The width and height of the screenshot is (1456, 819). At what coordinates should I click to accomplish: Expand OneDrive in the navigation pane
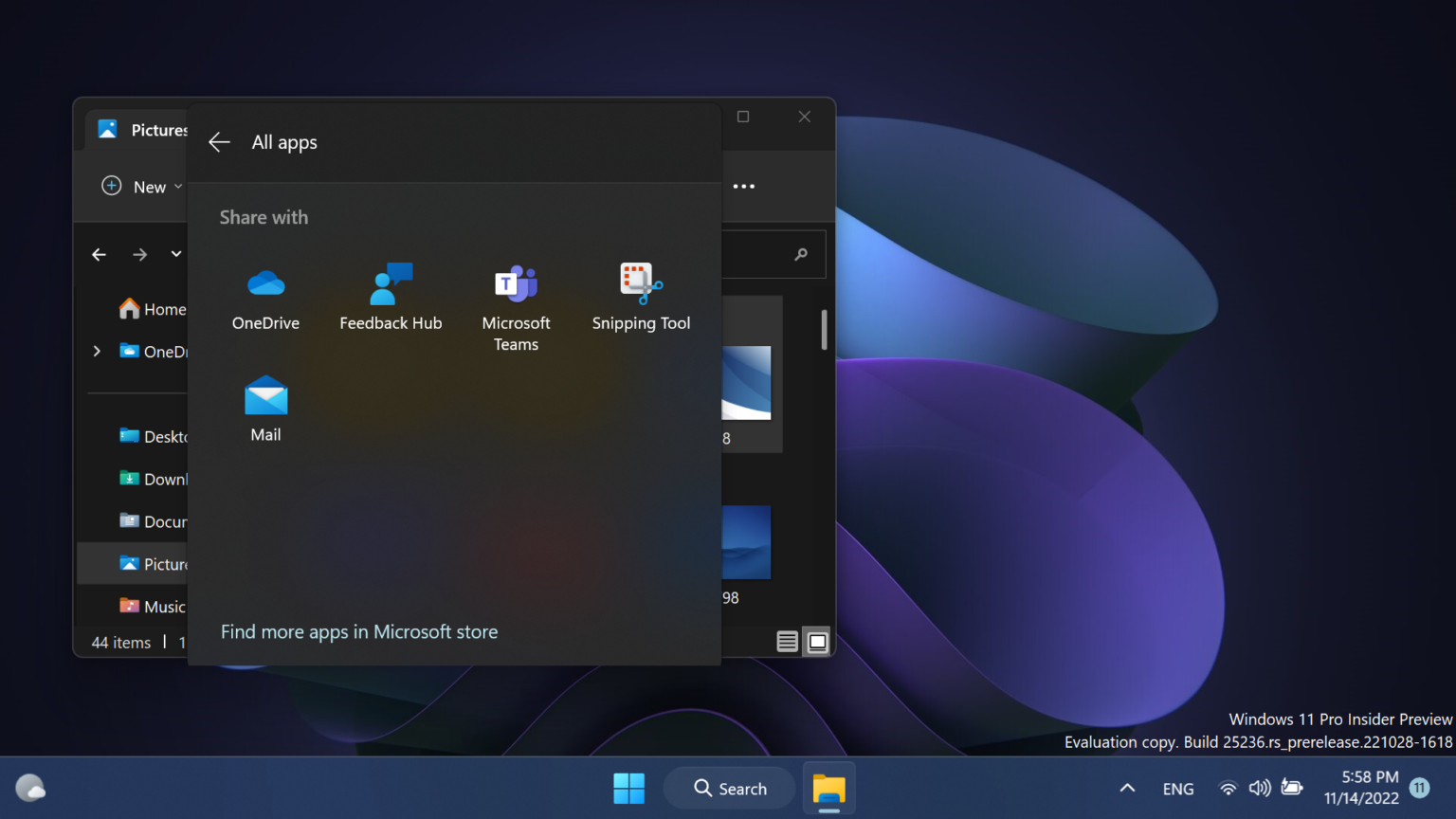(96, 351)
